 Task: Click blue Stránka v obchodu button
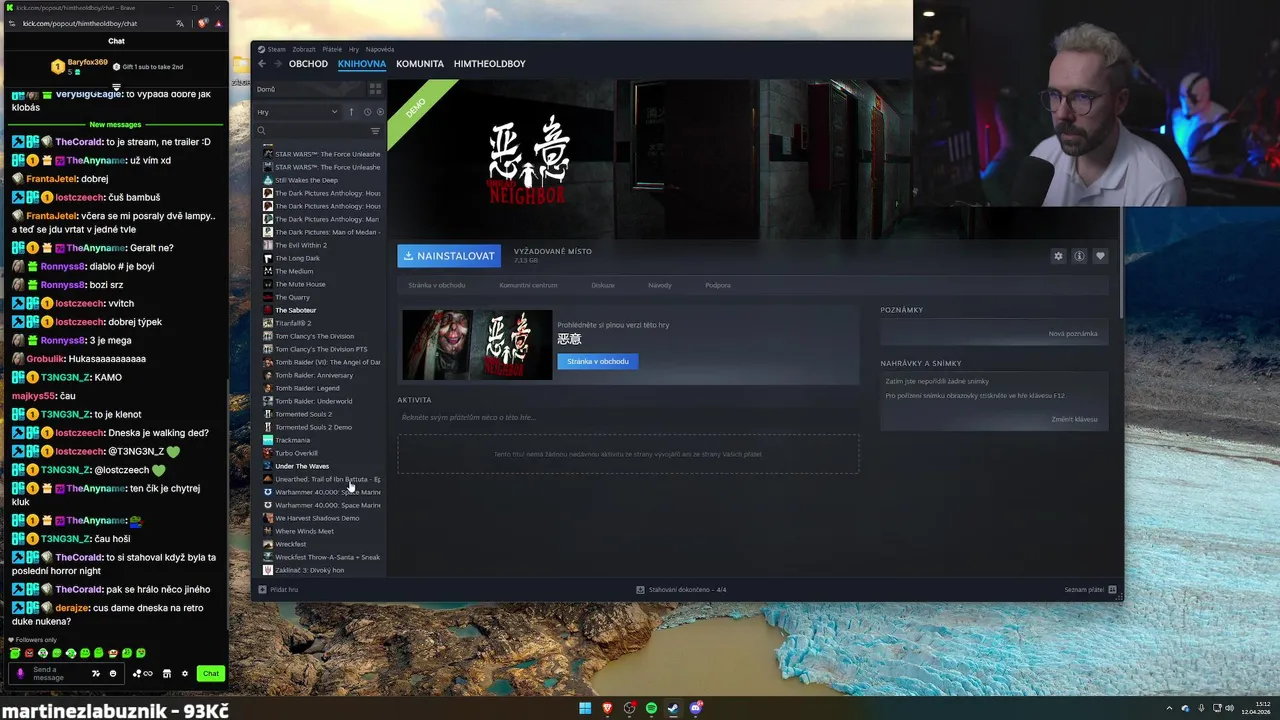598,361
